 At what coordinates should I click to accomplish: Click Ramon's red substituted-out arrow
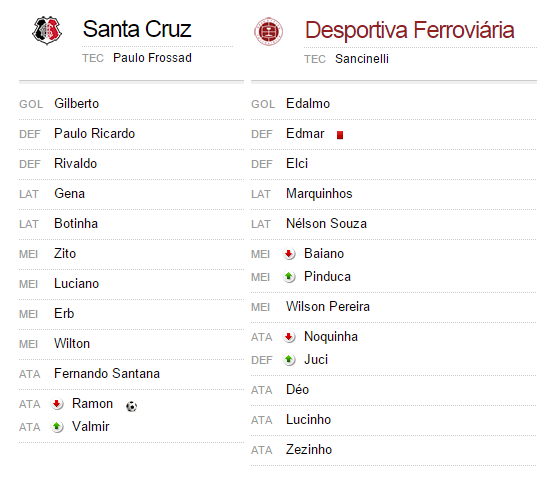(x=57, y=404)
